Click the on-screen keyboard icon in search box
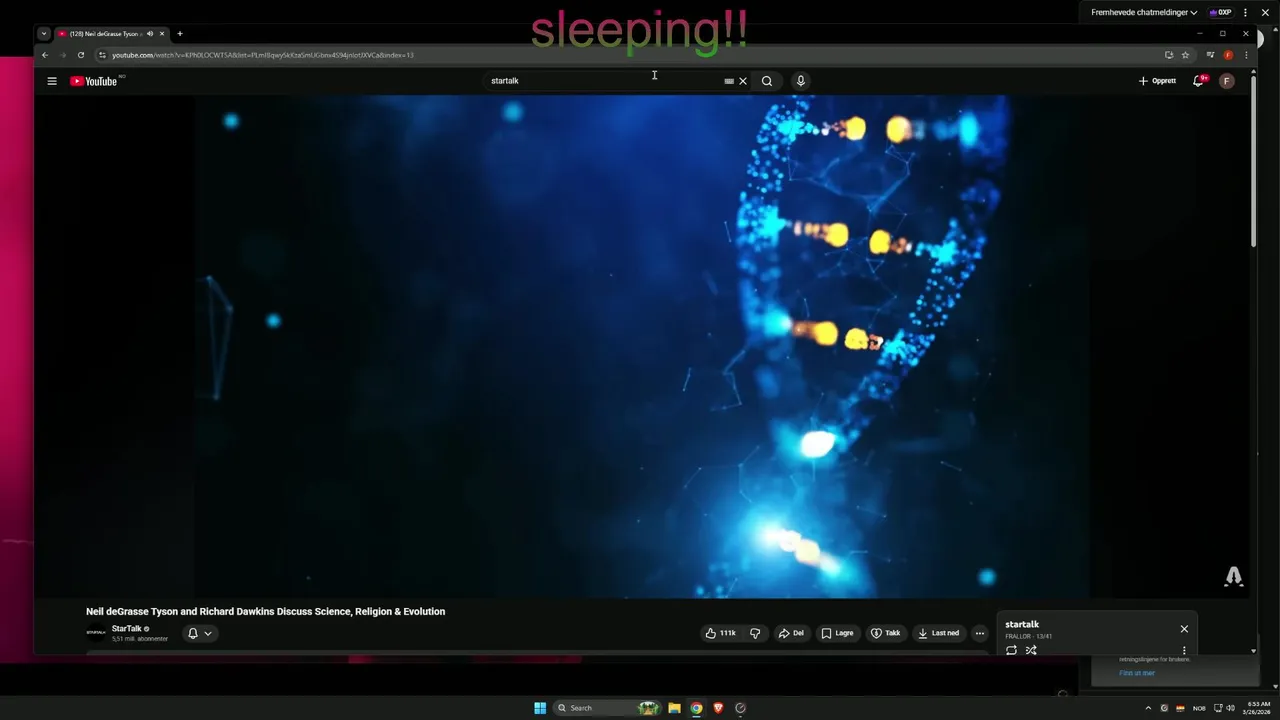This screenshot has width=1280, height=720. pos(729,81)
